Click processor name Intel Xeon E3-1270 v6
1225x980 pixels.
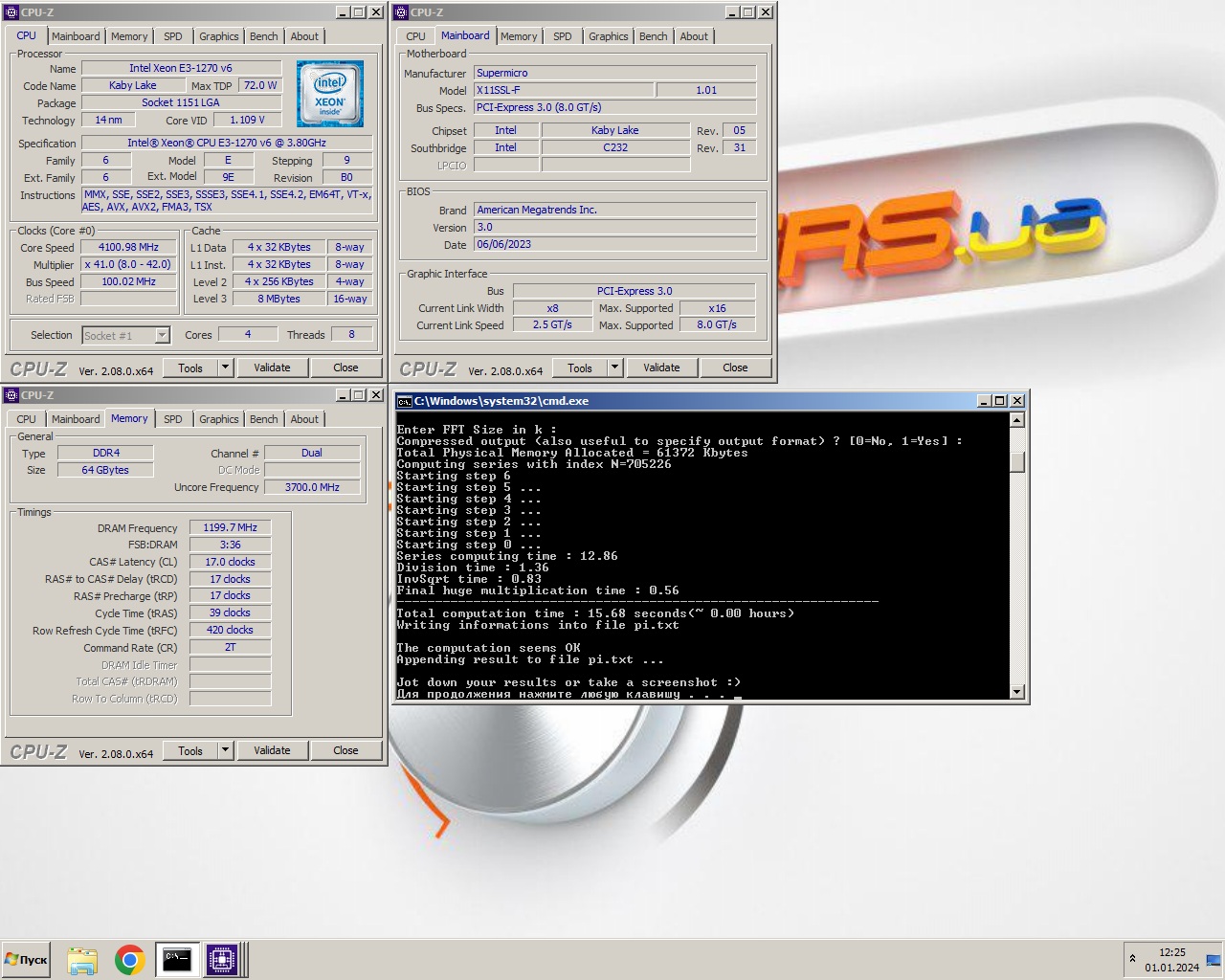point(181,68)
